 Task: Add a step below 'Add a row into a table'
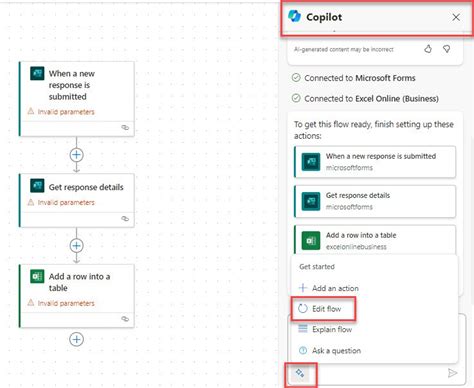click(76, 339)
